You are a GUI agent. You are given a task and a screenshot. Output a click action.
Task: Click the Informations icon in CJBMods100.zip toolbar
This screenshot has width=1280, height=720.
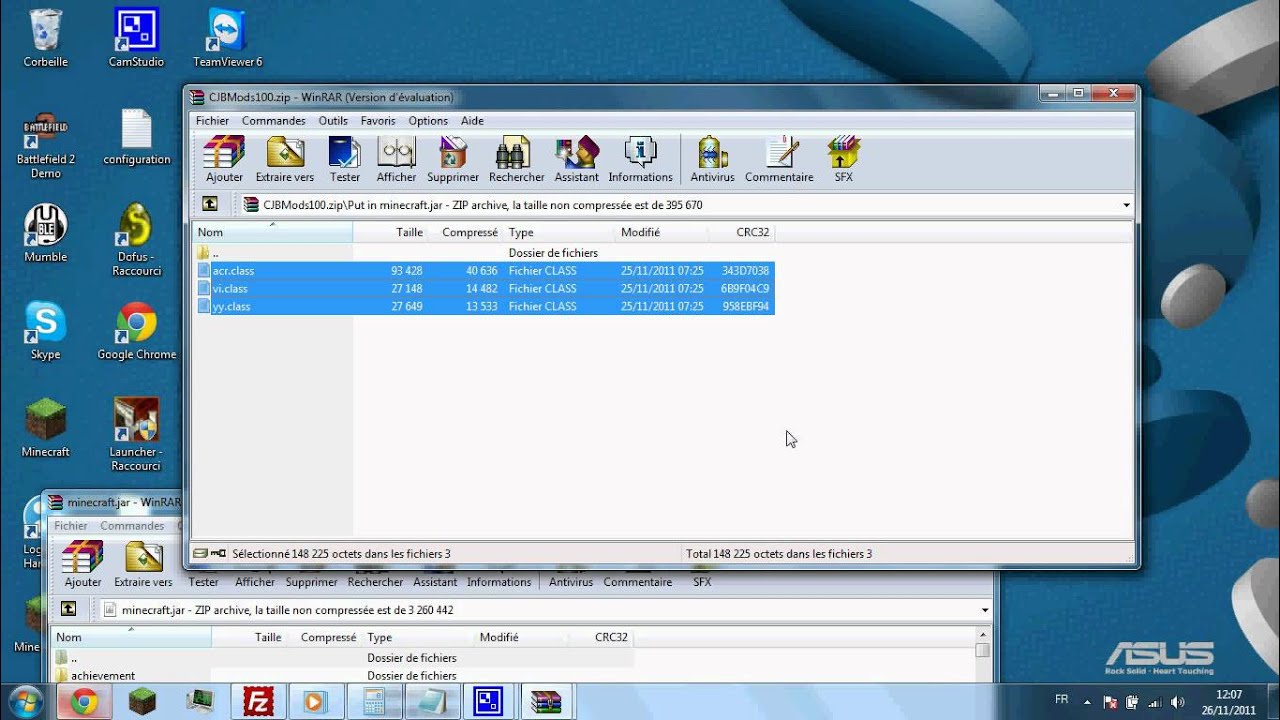click(x=640, y=160)
